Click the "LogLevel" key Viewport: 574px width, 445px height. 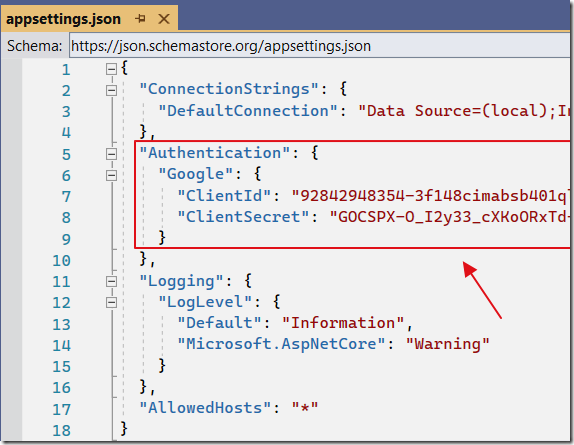[x=205, y=302]
